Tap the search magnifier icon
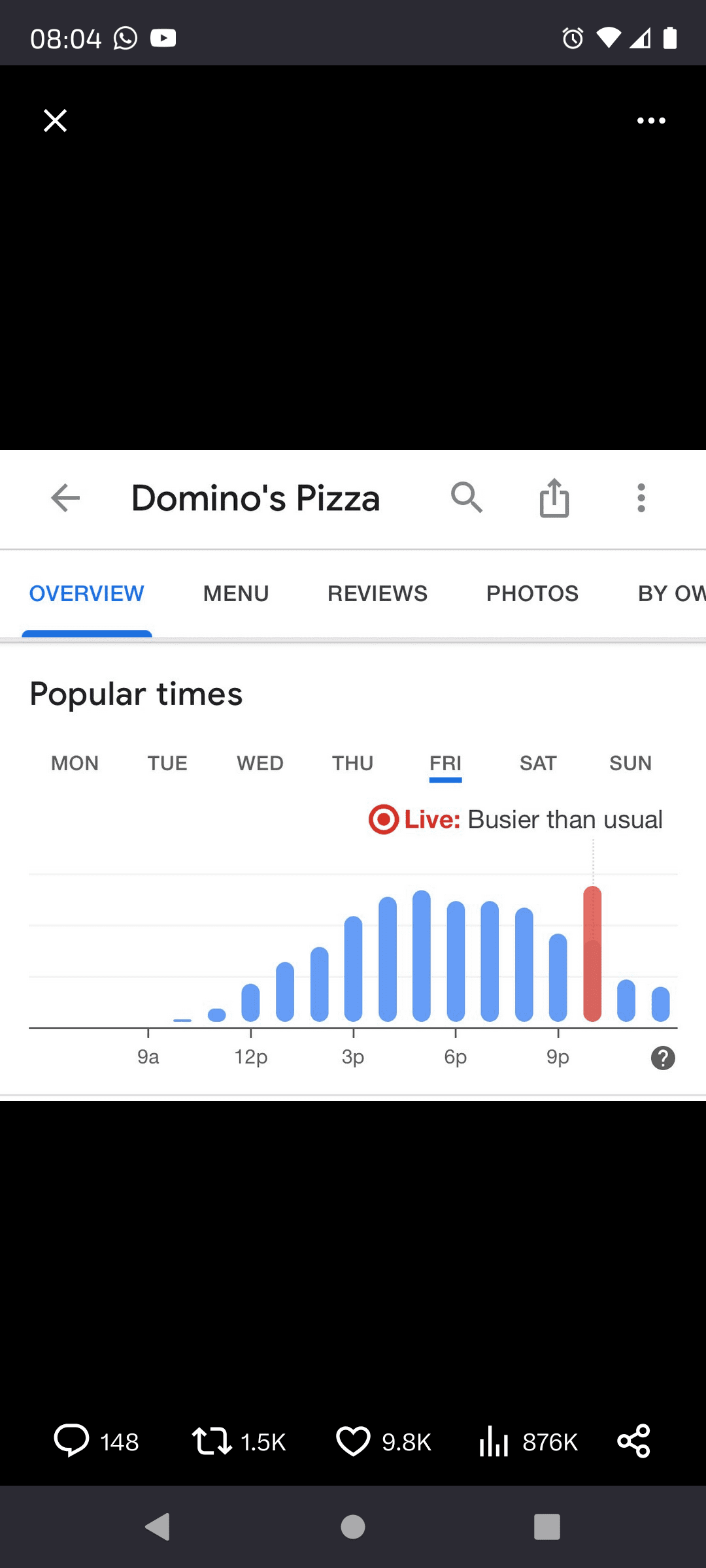This screenshot has height=1568, width=706. point(467,498)
